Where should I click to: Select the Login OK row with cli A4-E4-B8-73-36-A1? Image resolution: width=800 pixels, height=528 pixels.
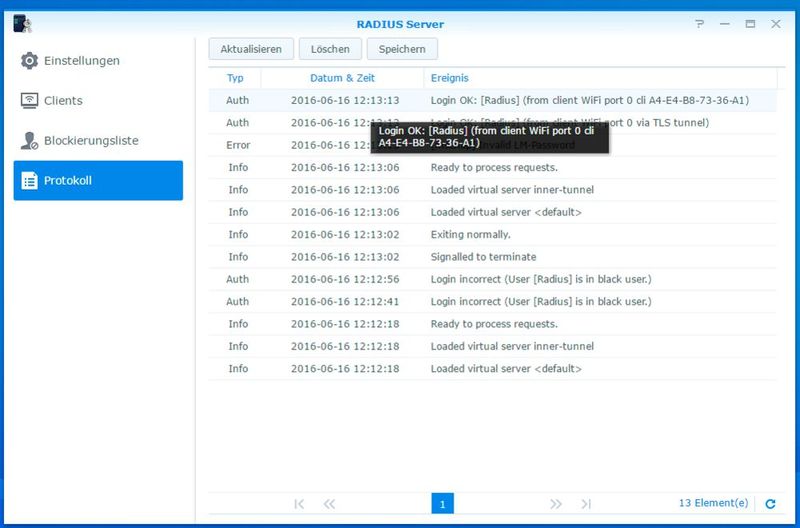coord(492,100)
